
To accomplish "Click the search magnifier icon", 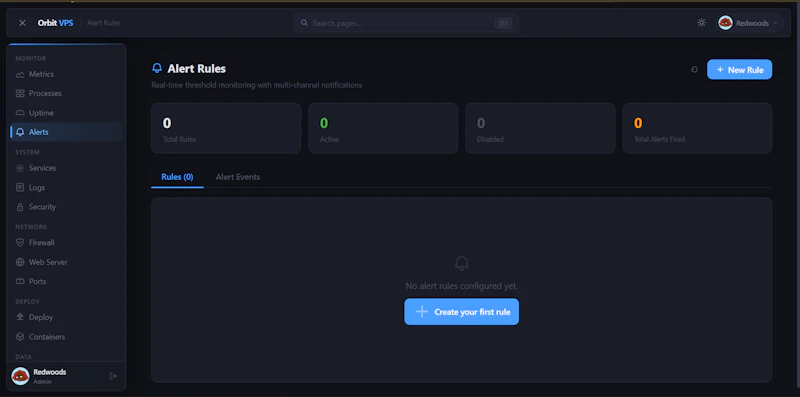I will [x=305, y=23].
